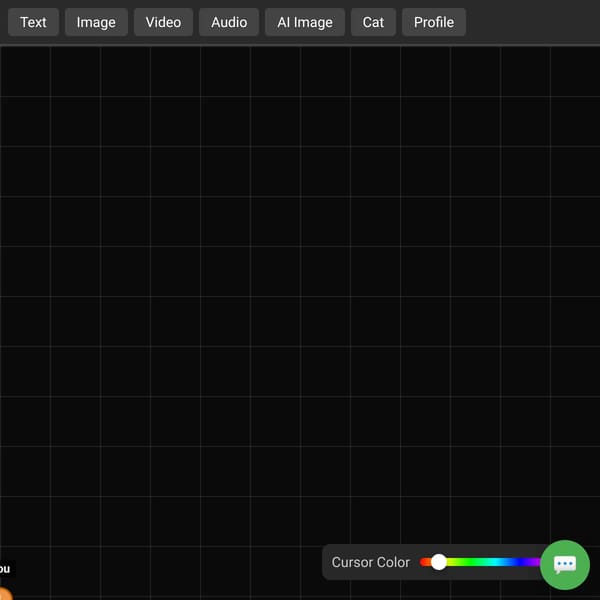The width and height of the screenshot is (600, 600).
Task: Open the Profile button
Action: [434, 22]
